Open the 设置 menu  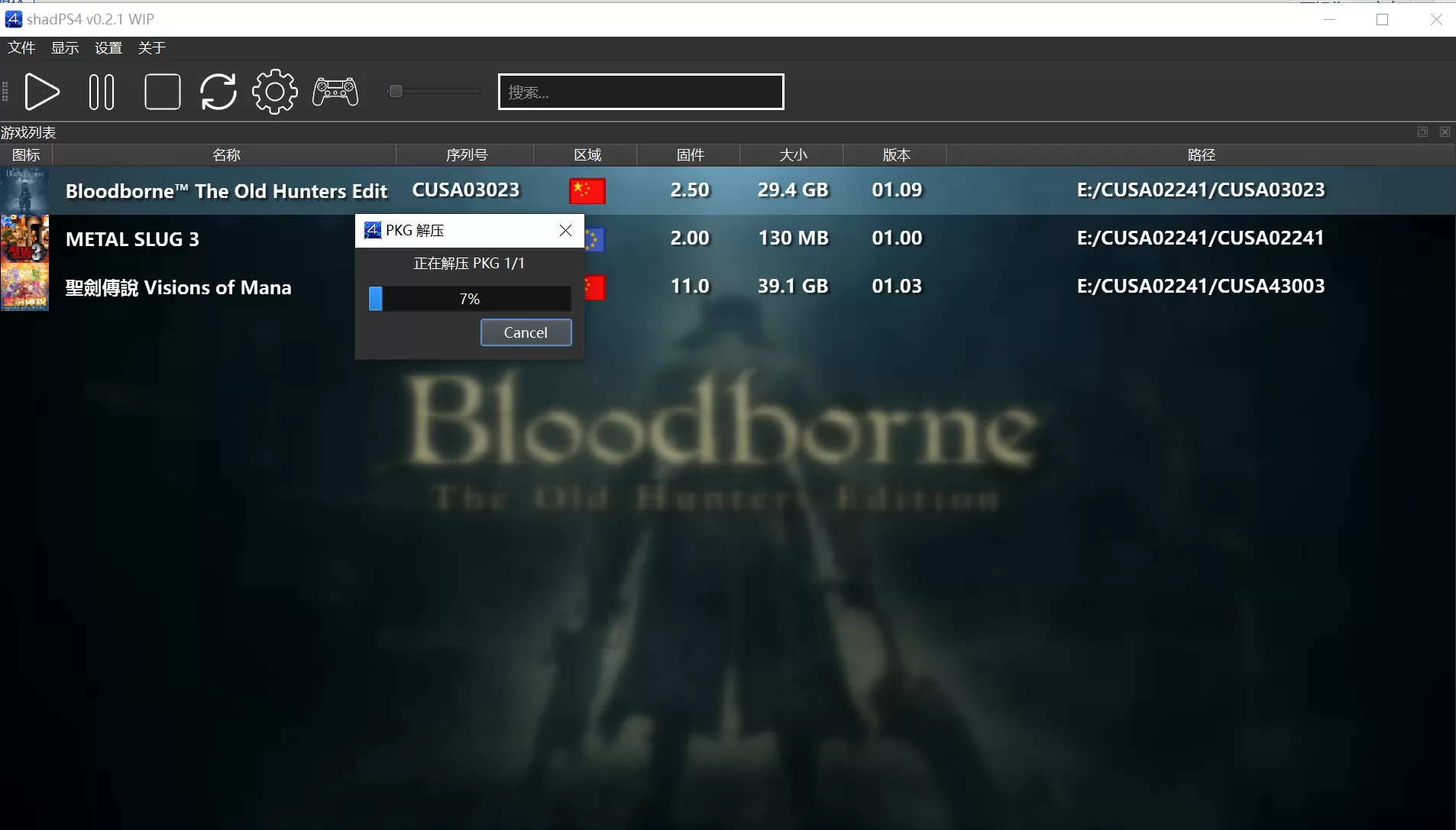click(x=108, y=48)
